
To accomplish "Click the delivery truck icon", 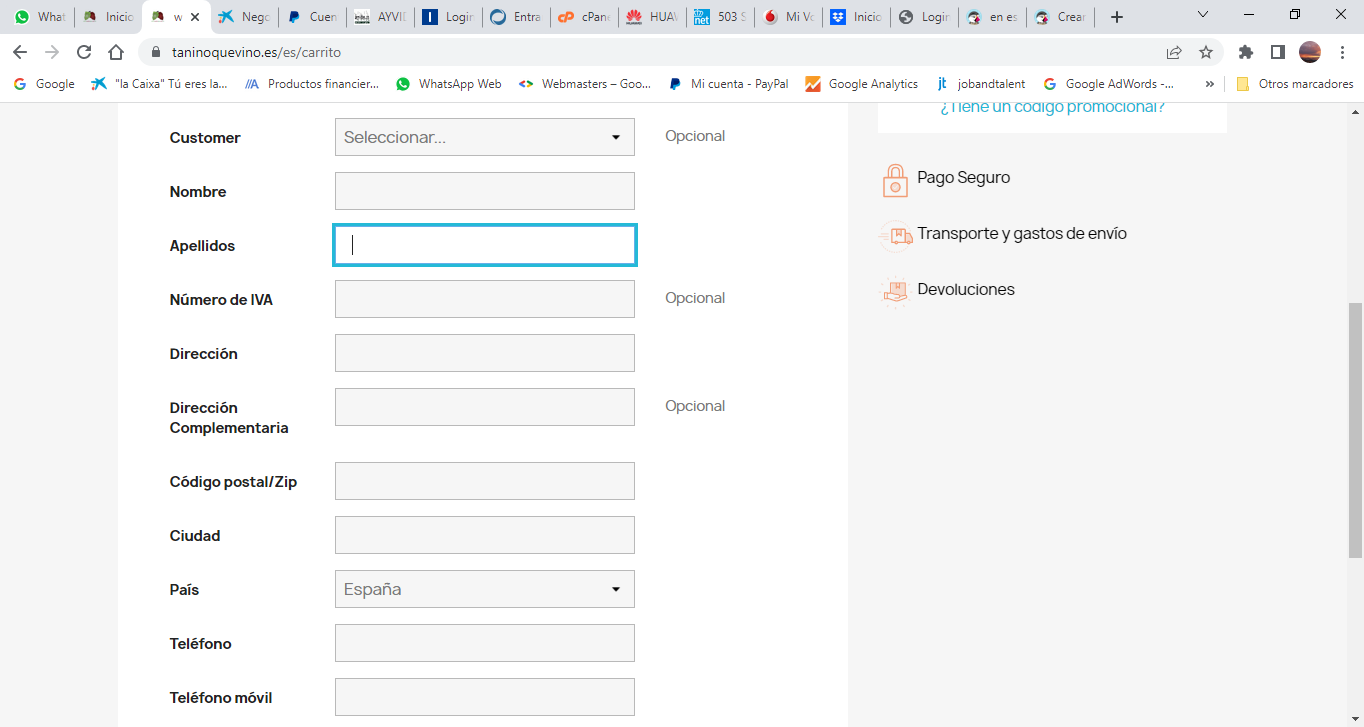I will click(x=896, y=236).
